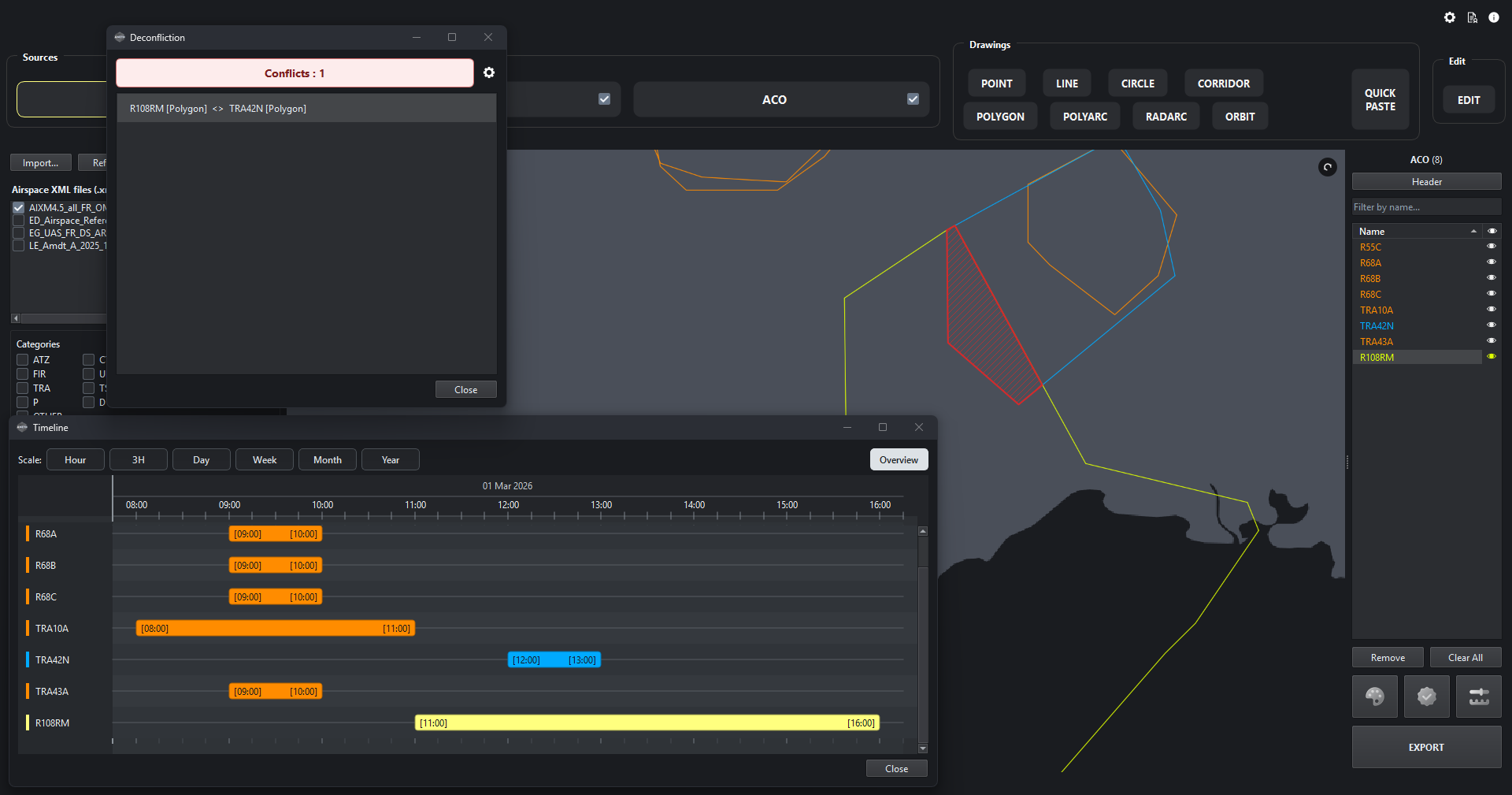
Task: Select the POINT drawing tool
Action: tap(997, 84)
